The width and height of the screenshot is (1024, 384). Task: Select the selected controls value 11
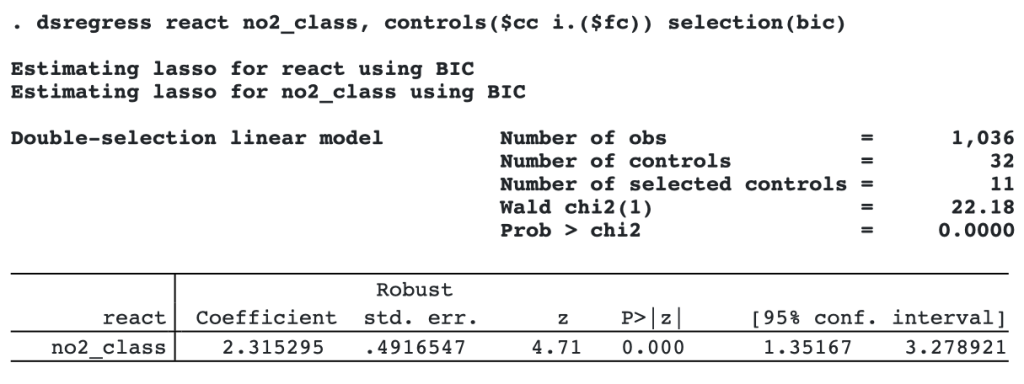[1001, 184]
